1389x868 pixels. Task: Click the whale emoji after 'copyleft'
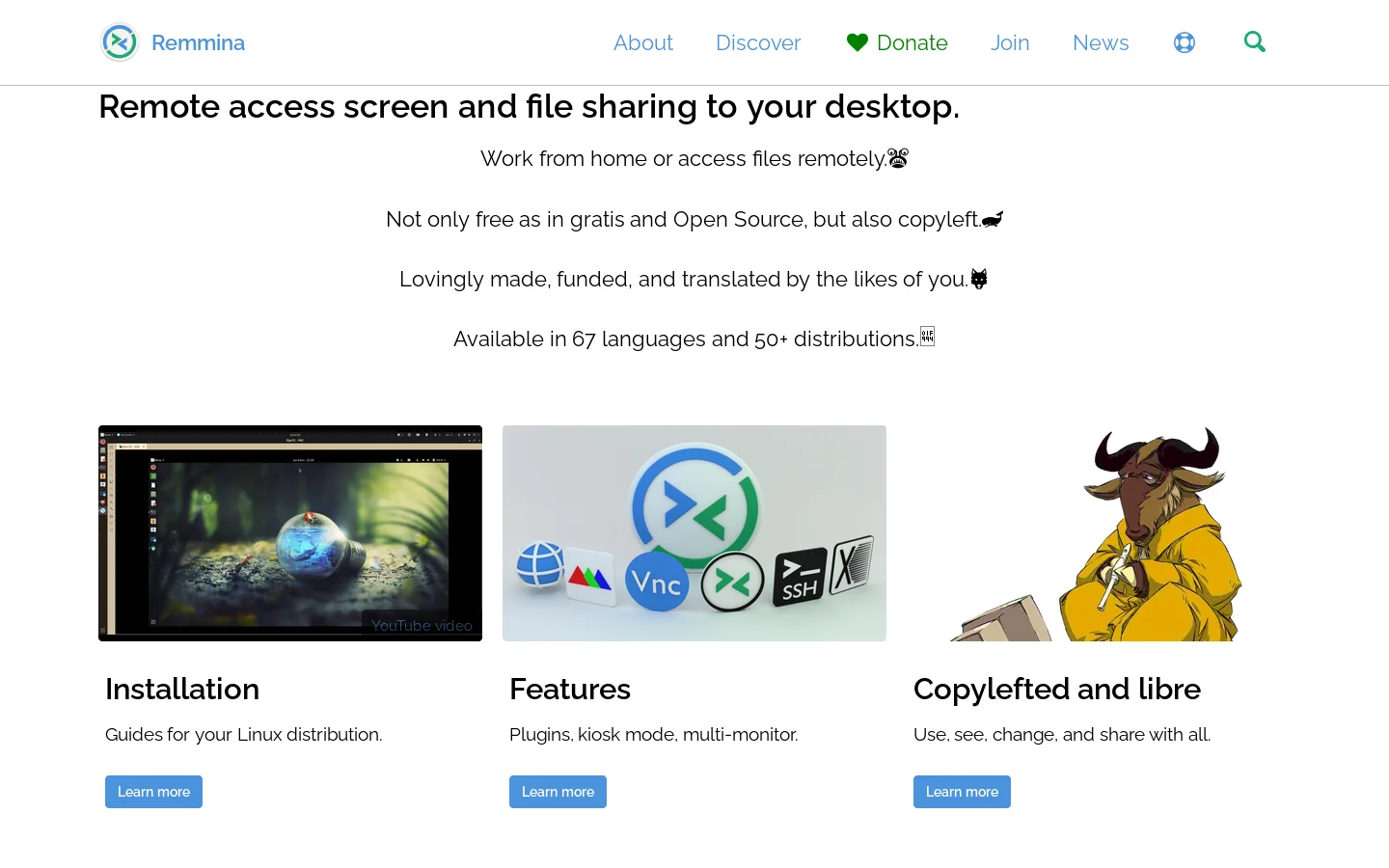click(993, 219)
